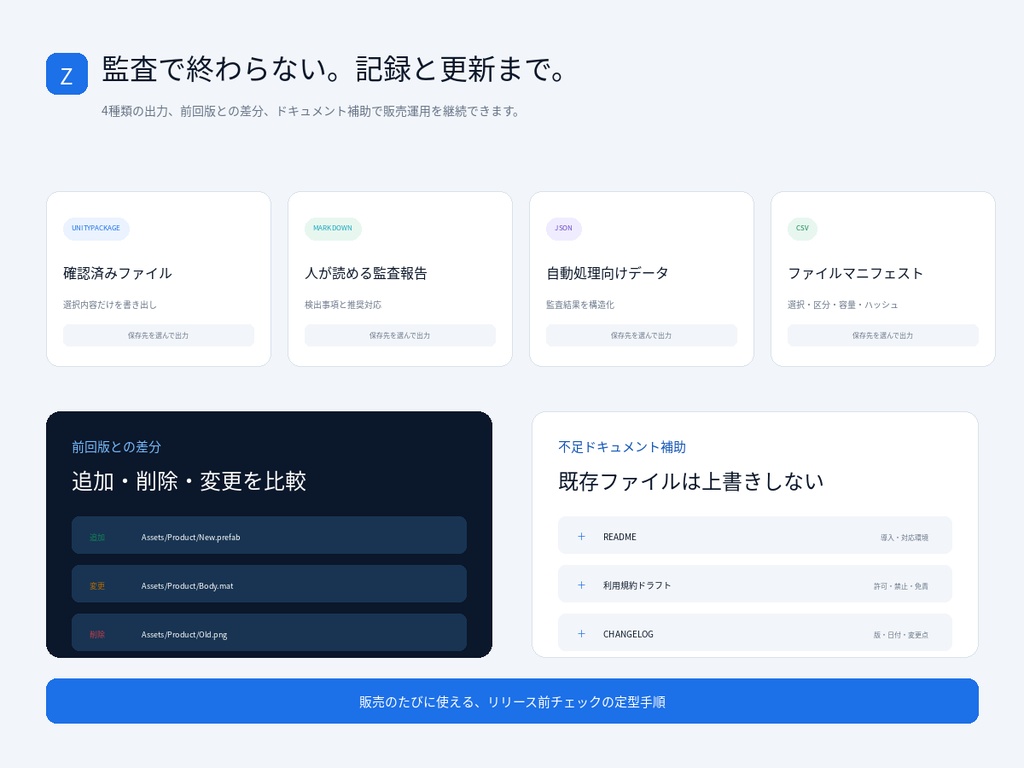Click 保存先を選んで出力 under 確認済みファイル
The height and width of the screenshot is (768, 1024).
click(x=158, y=335)
